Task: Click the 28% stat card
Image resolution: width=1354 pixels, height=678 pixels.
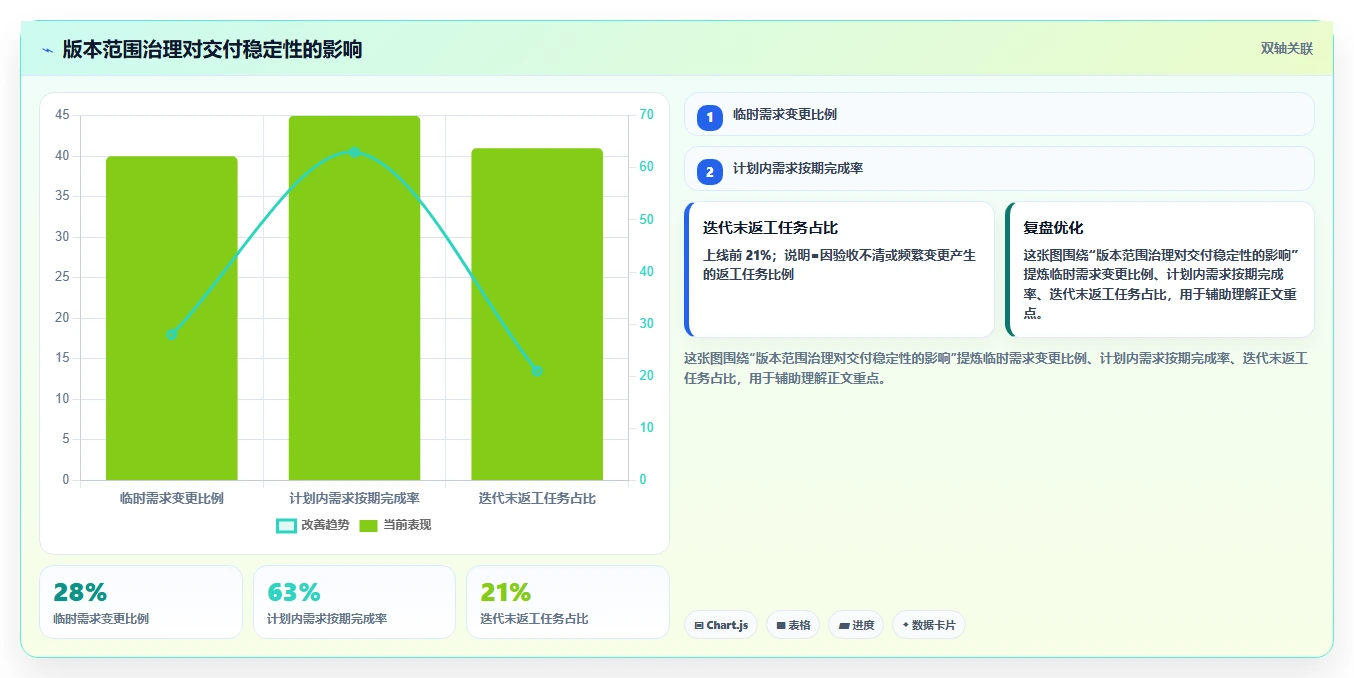Action: 141,602
